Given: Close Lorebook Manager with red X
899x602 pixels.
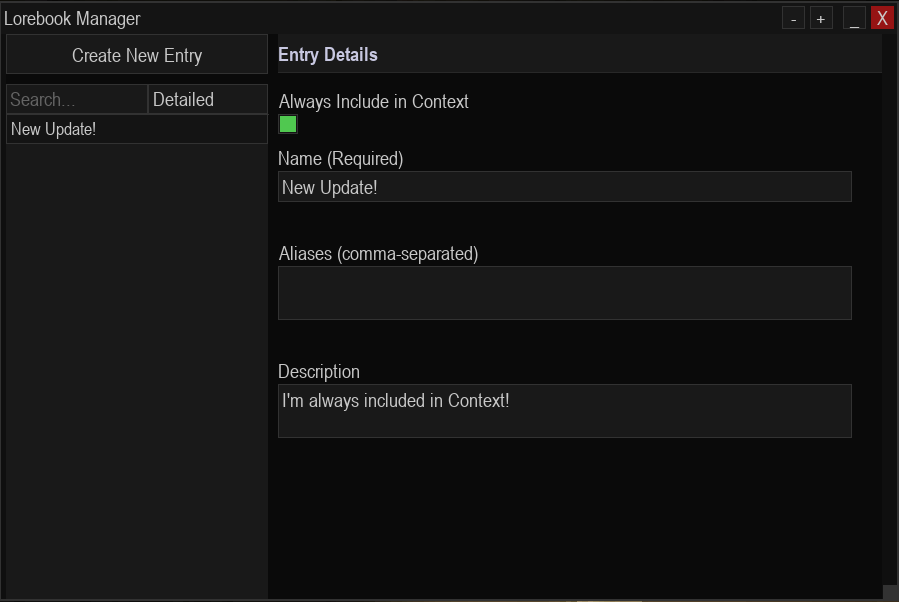Looking at the screenshot, I should click(x=882, y=18).
